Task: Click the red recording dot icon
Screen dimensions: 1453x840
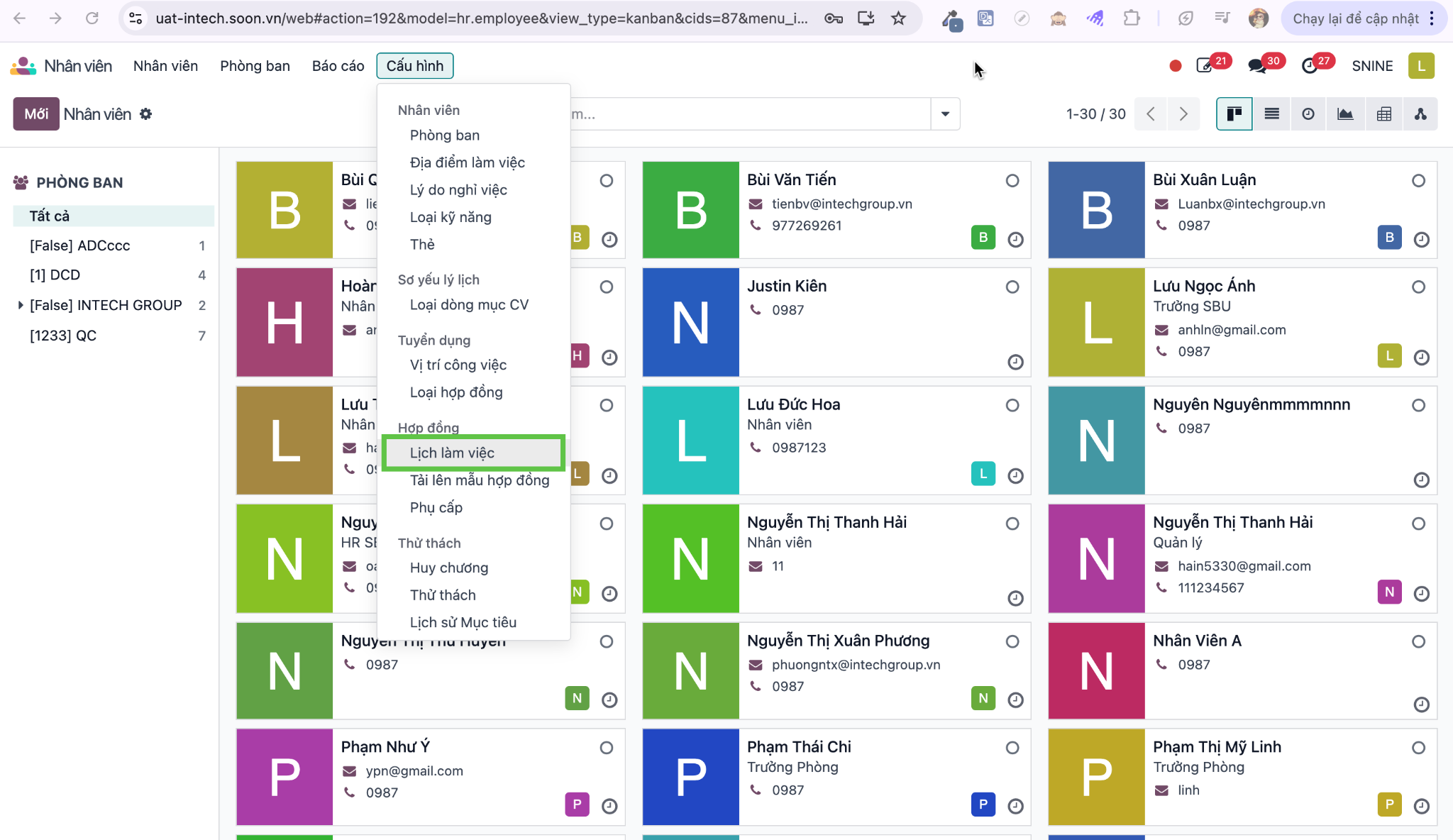Action: [1175, 66]
